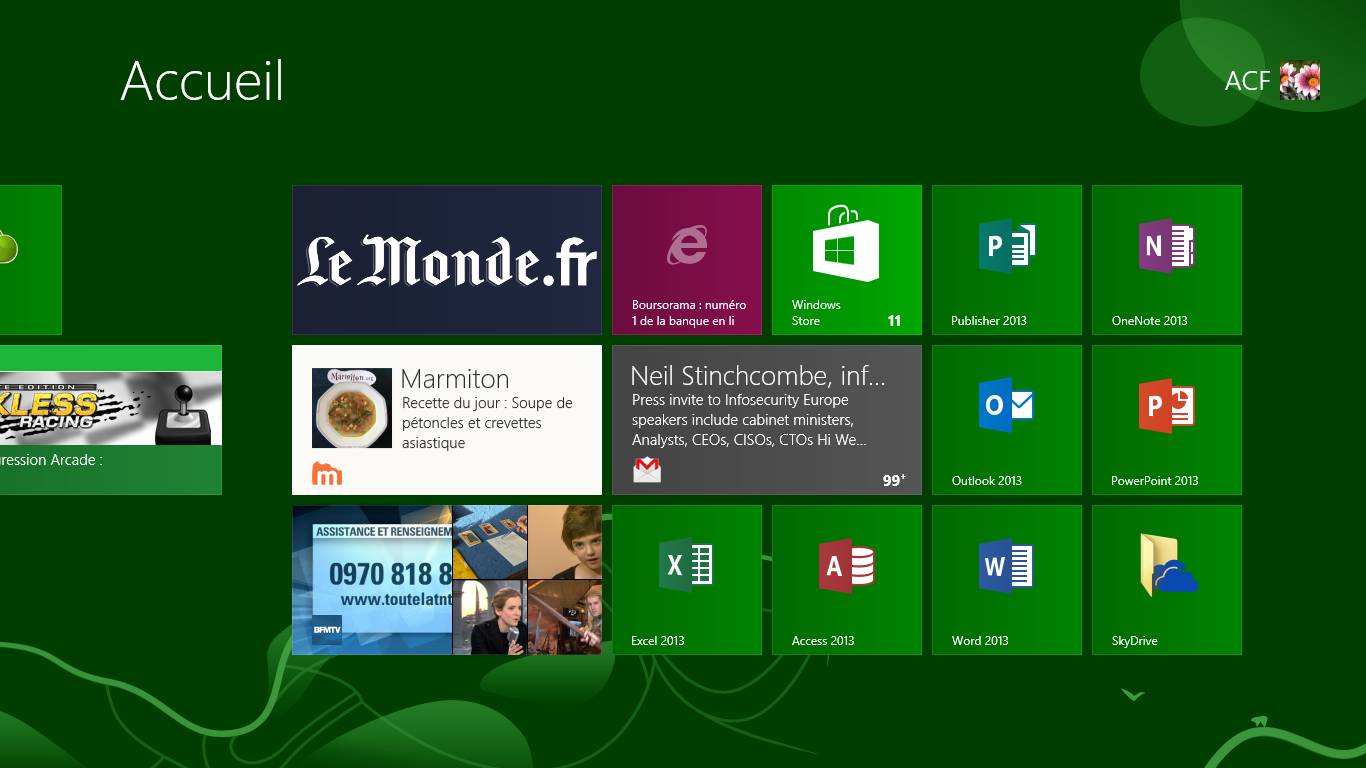Click the ACF user account picture
The image size is (1366, 768).
click(x=1300, y=81)
